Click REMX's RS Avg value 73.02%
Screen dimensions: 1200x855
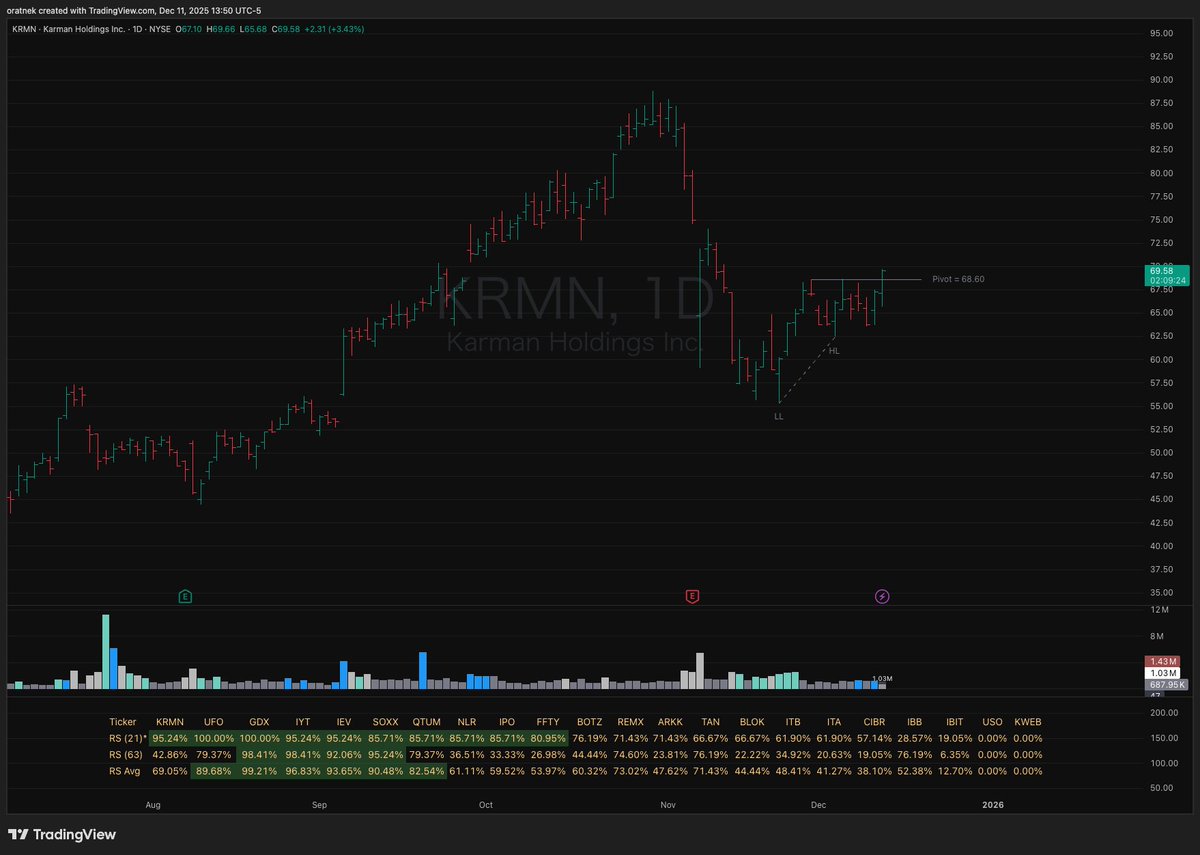coord(630,770)
